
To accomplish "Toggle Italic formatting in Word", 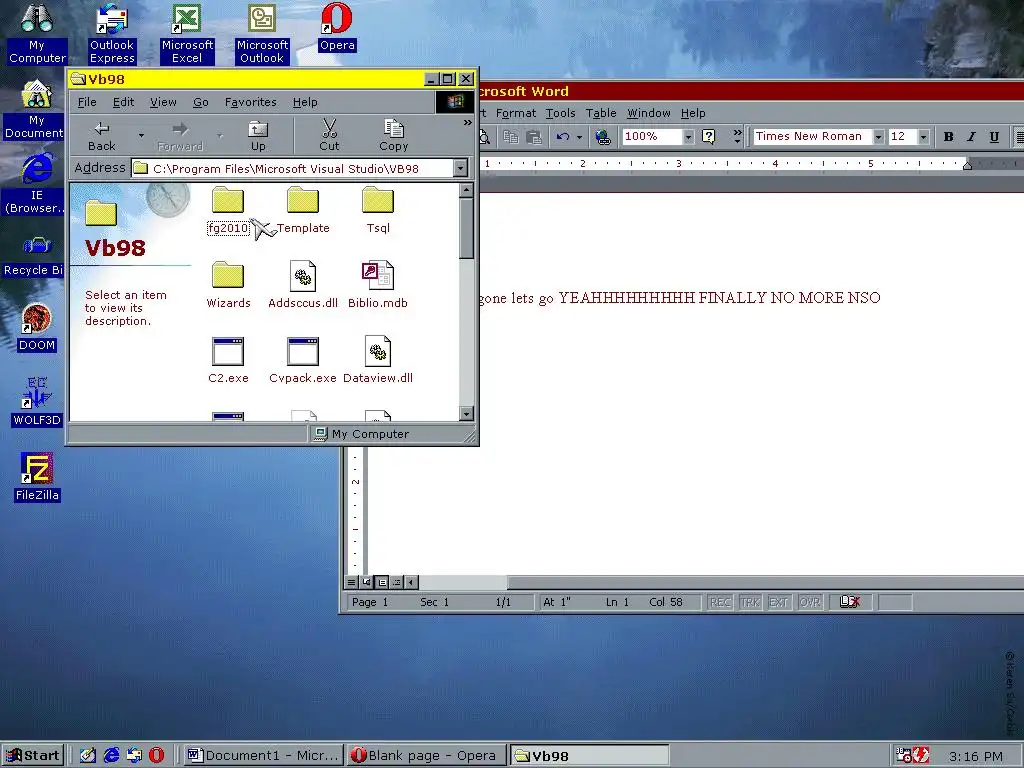I will coord(971,136).
